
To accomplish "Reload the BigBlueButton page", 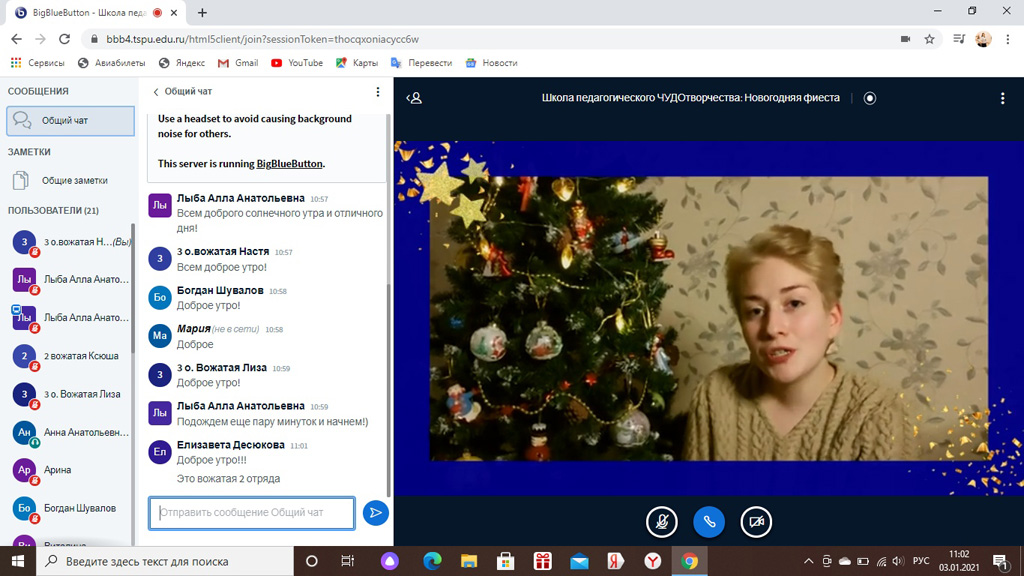I will (64, 39).
